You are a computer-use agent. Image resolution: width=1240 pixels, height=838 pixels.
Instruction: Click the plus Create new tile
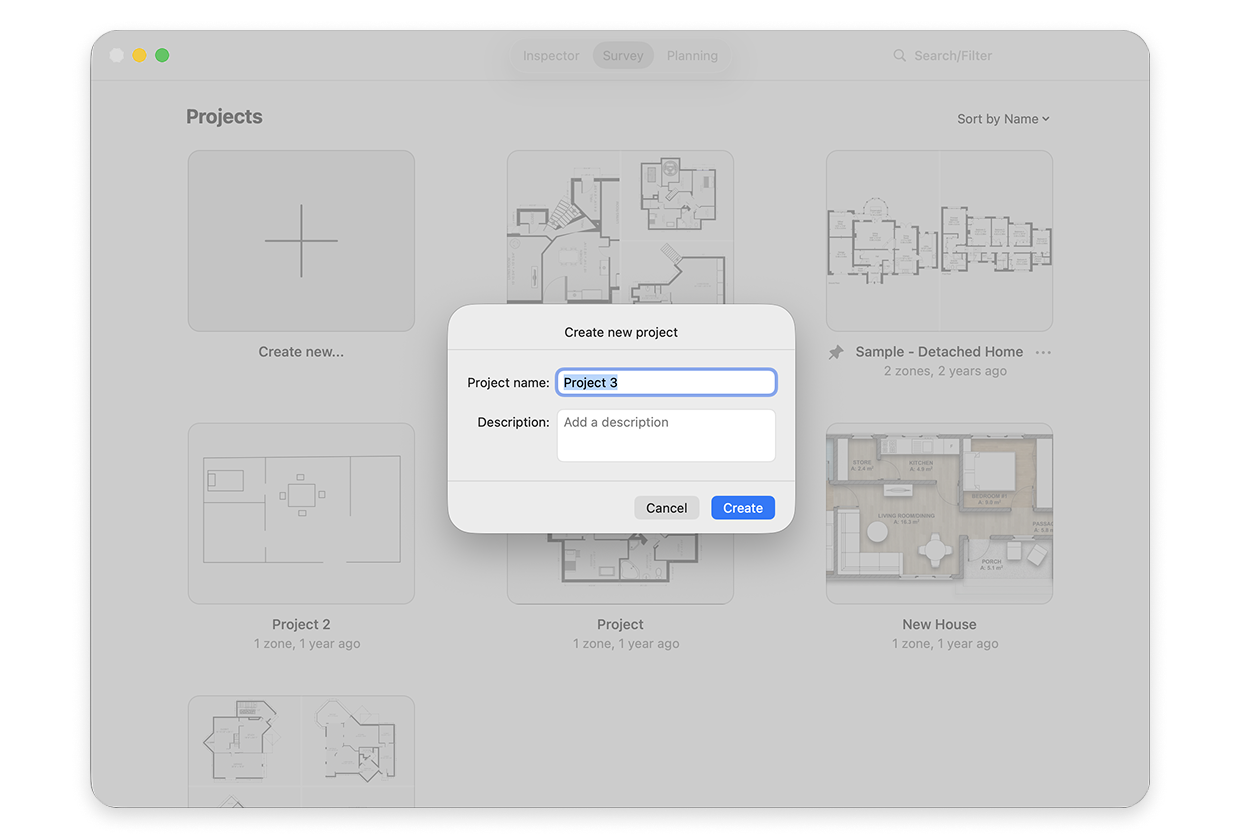pyautogui.click(x=301, y=241)
